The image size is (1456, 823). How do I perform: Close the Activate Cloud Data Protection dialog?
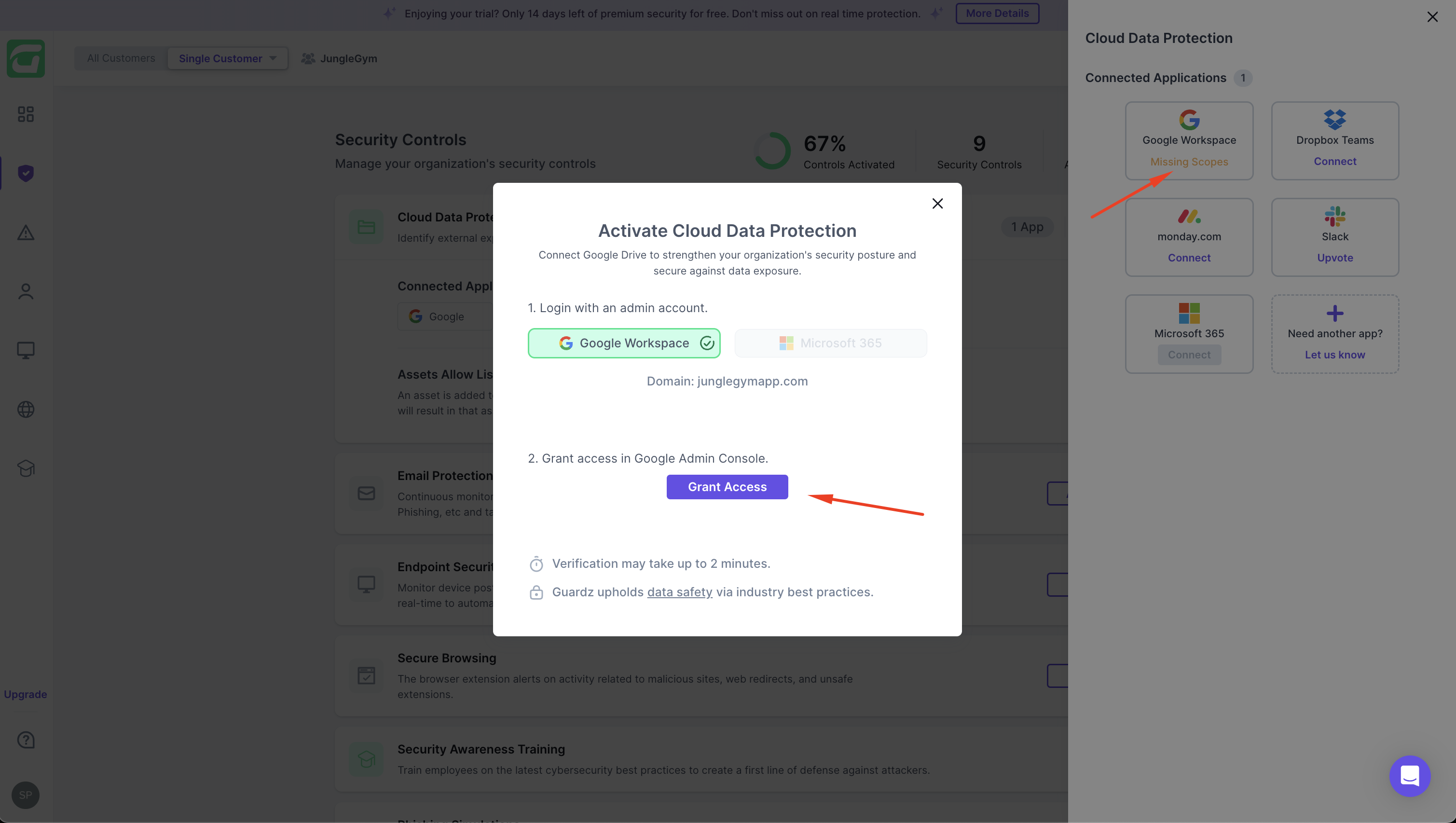pos(937,204)
